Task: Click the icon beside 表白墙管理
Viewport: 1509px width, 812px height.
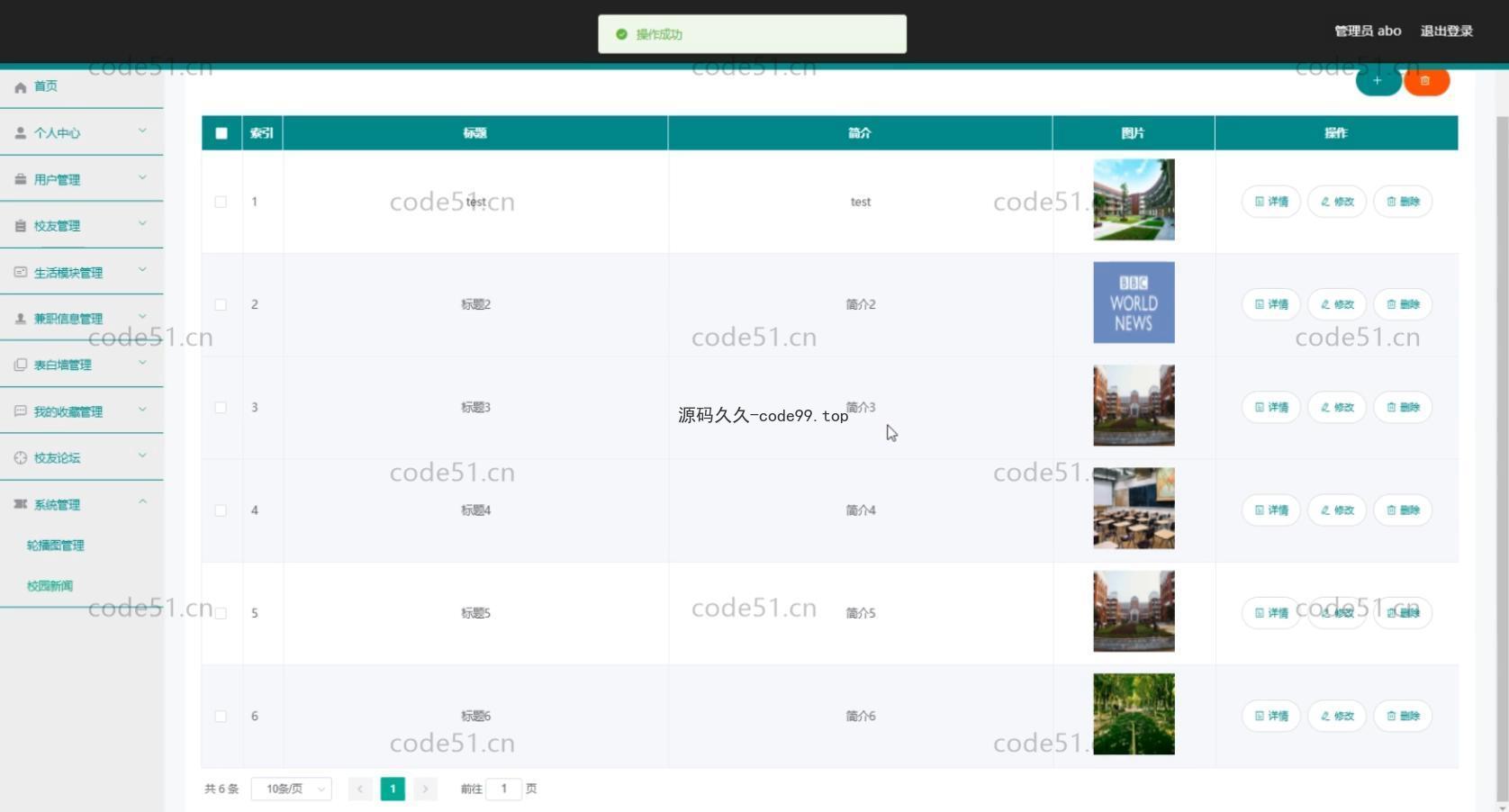Action: [21, 365]
